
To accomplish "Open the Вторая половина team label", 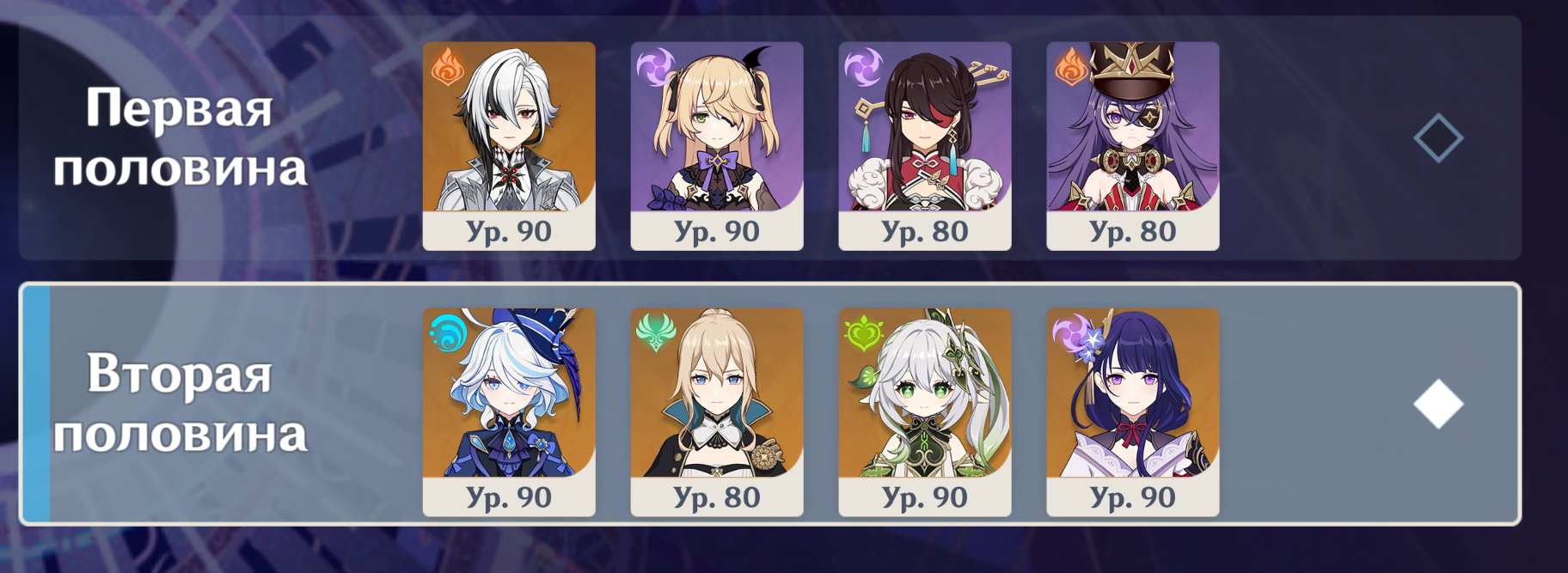I will pyautogui.click(x=180, y=404).
